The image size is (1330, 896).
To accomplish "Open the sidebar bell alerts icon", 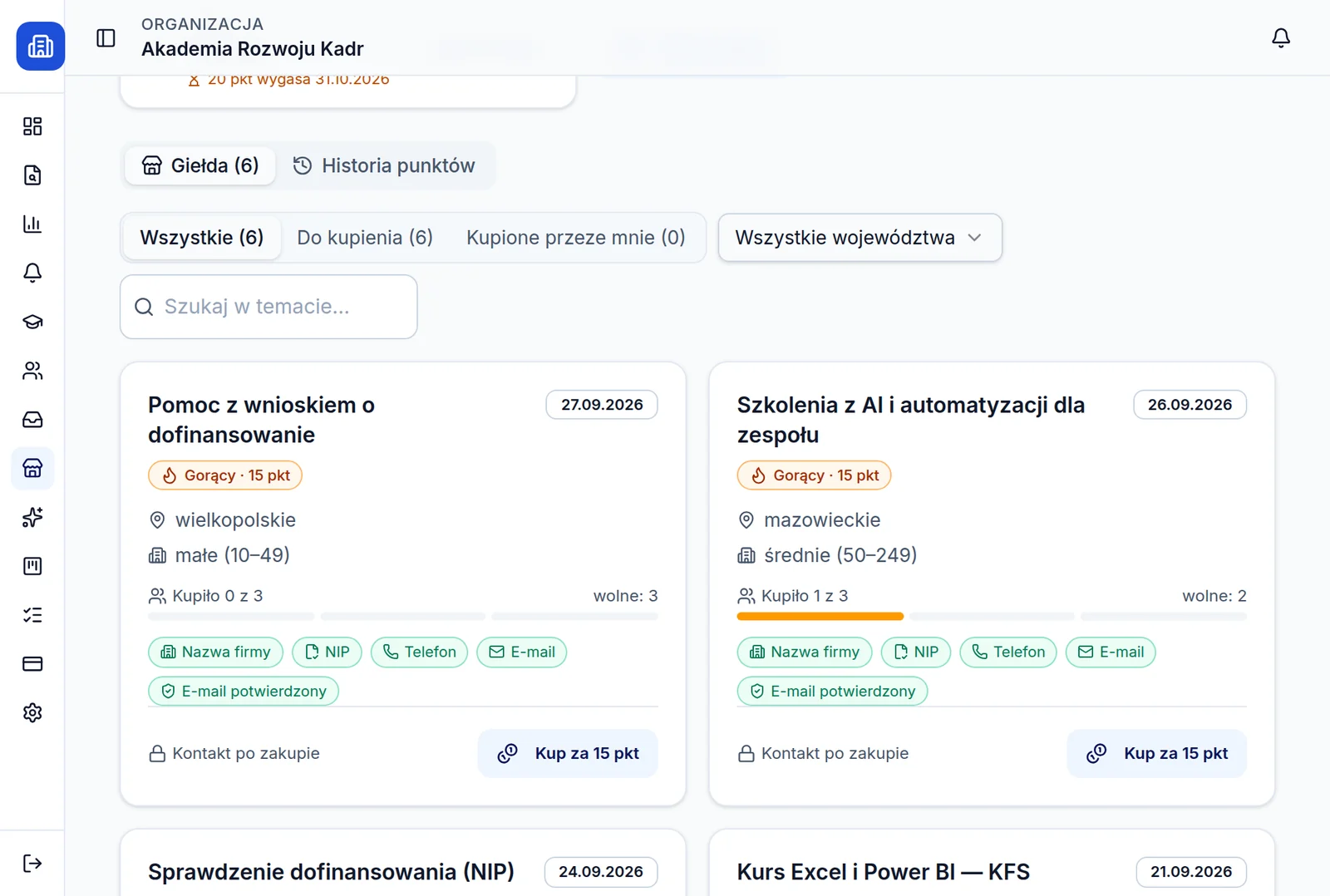I will pyautogui.click(x=32, y=273).
